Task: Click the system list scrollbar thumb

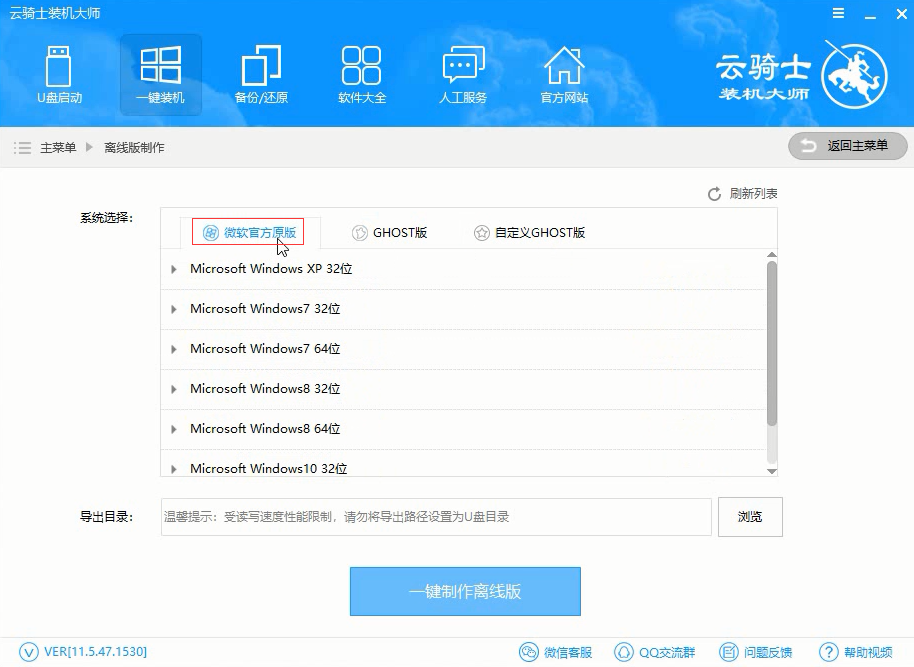Action: coord(772,344)
